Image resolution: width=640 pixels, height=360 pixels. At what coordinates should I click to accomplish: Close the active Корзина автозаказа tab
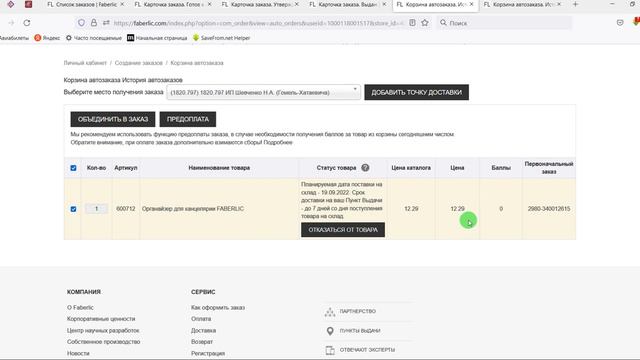pos(471,4)
